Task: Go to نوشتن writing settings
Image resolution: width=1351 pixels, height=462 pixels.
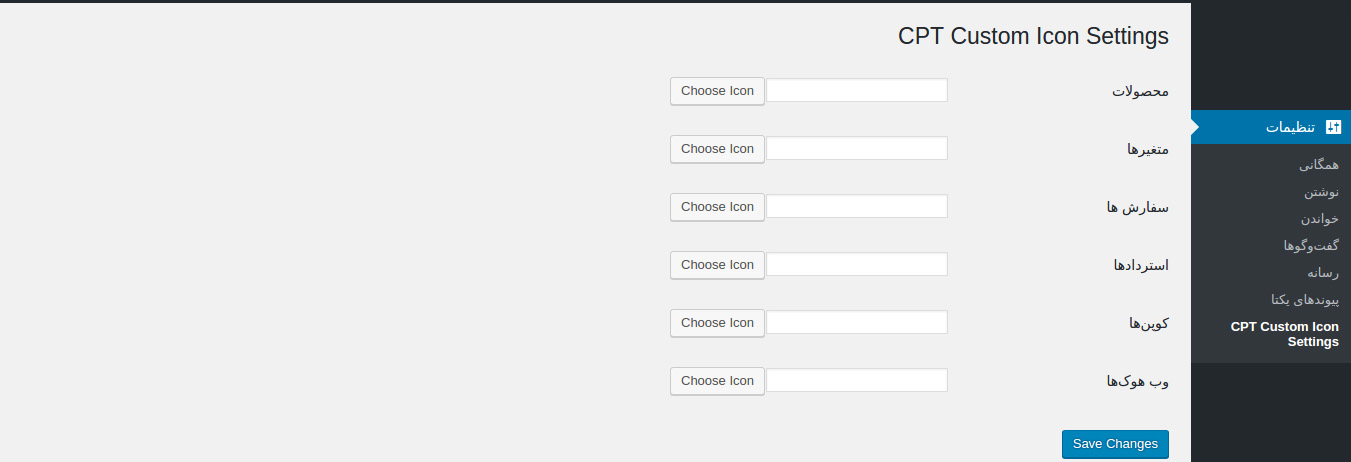Action: click(1321, 192)
